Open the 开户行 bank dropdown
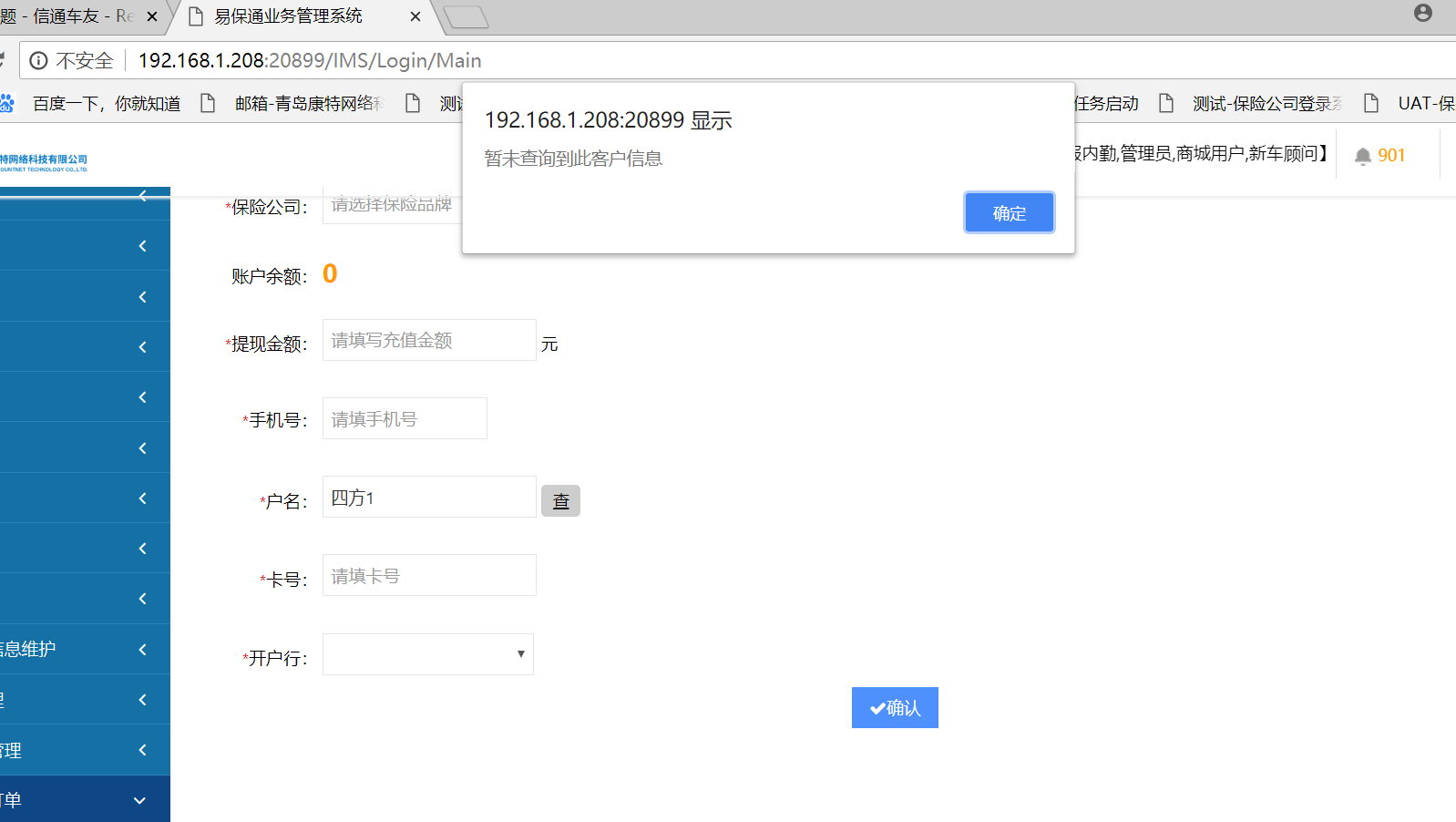This screenshot has width=1456, height=822. click(x=428, y=654)
